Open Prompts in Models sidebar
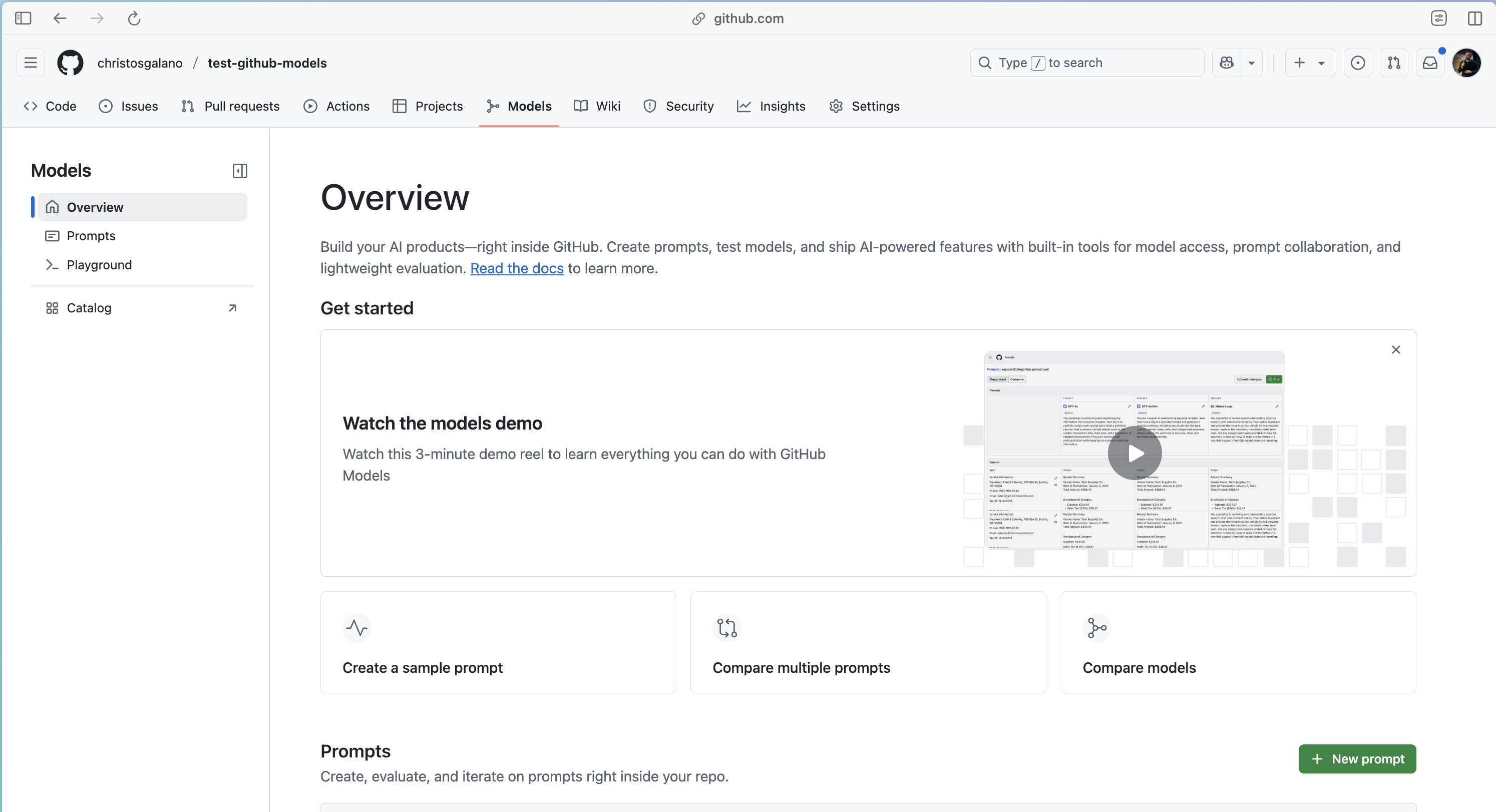Viewport: 1496px width, 812px height. pyautogui.click(x=143, y=236)
